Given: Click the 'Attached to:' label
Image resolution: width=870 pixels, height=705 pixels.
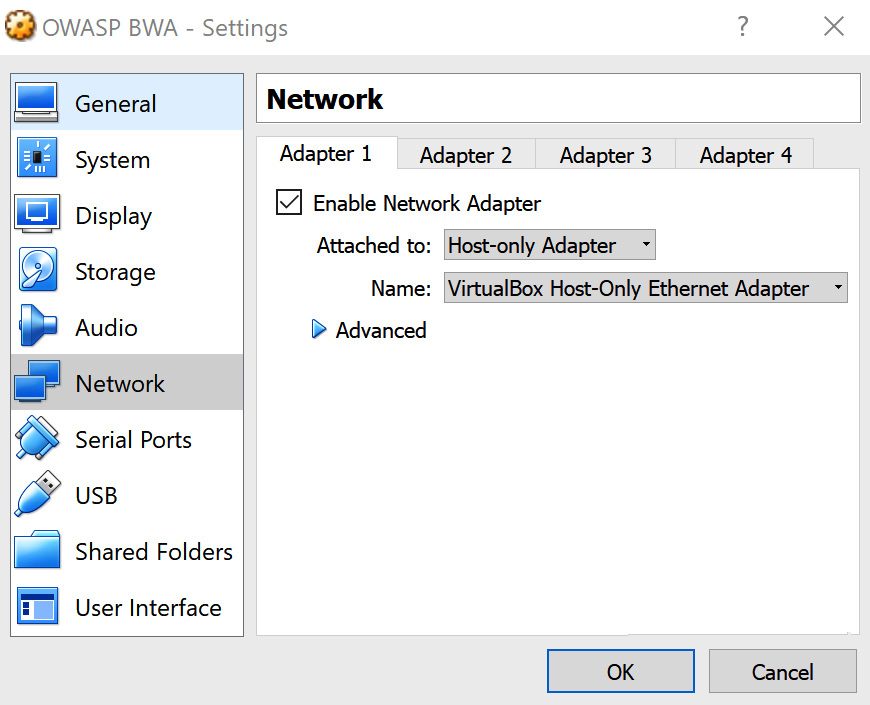Looking at the screenshot, I should (x=374, y=245).
